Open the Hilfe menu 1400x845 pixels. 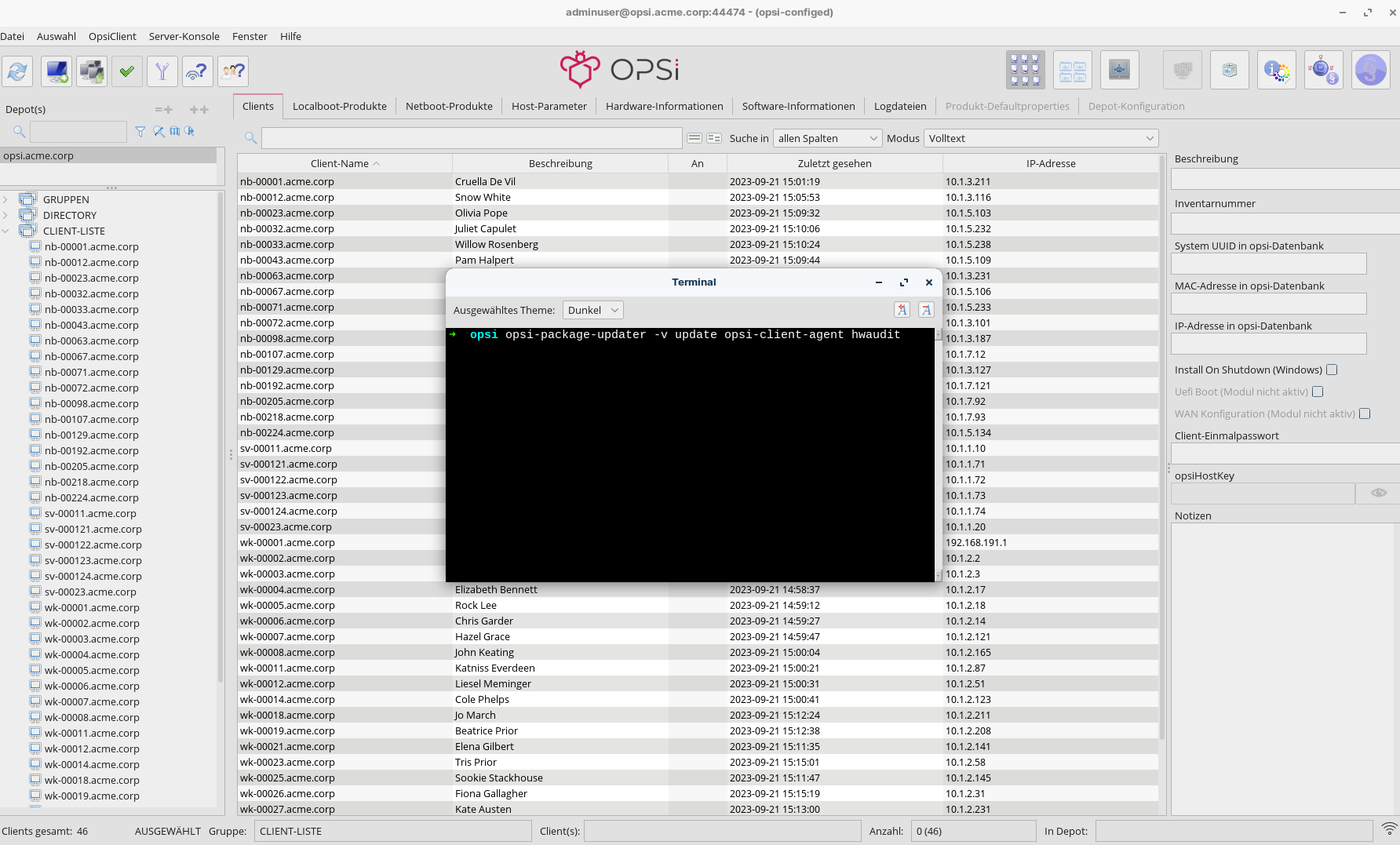pyautogui.click(x=290, y=36)
